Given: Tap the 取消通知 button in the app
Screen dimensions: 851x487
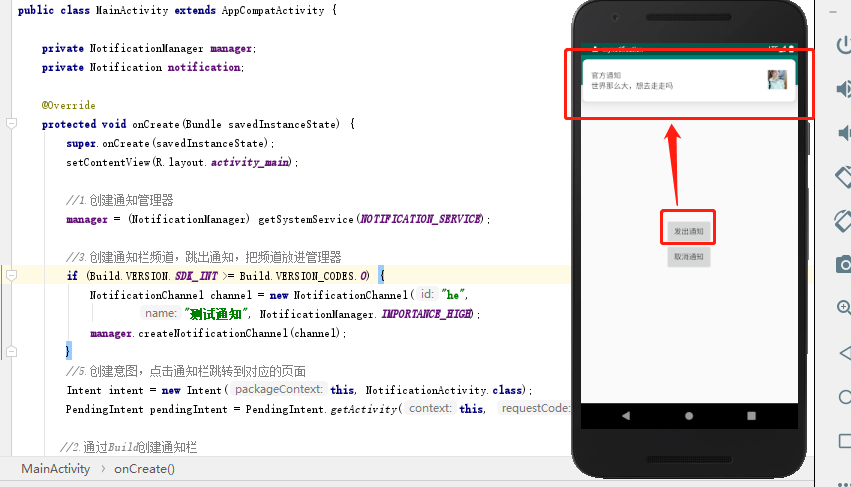Looking at the screenshot, I should (688, 257).
